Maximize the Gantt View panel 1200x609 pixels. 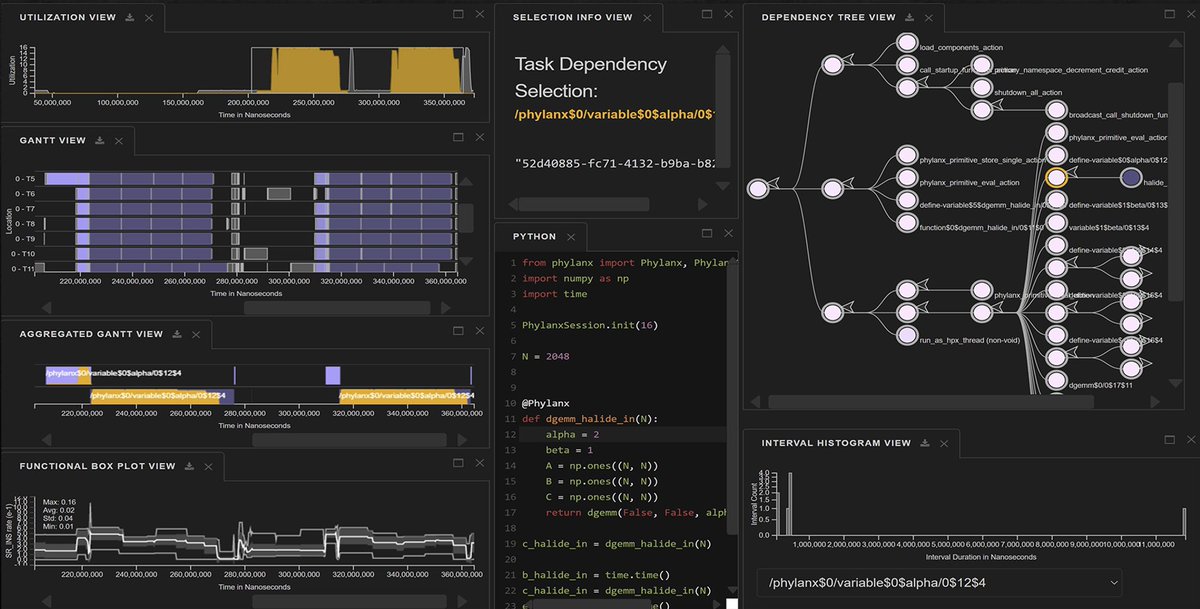(458, 137)
